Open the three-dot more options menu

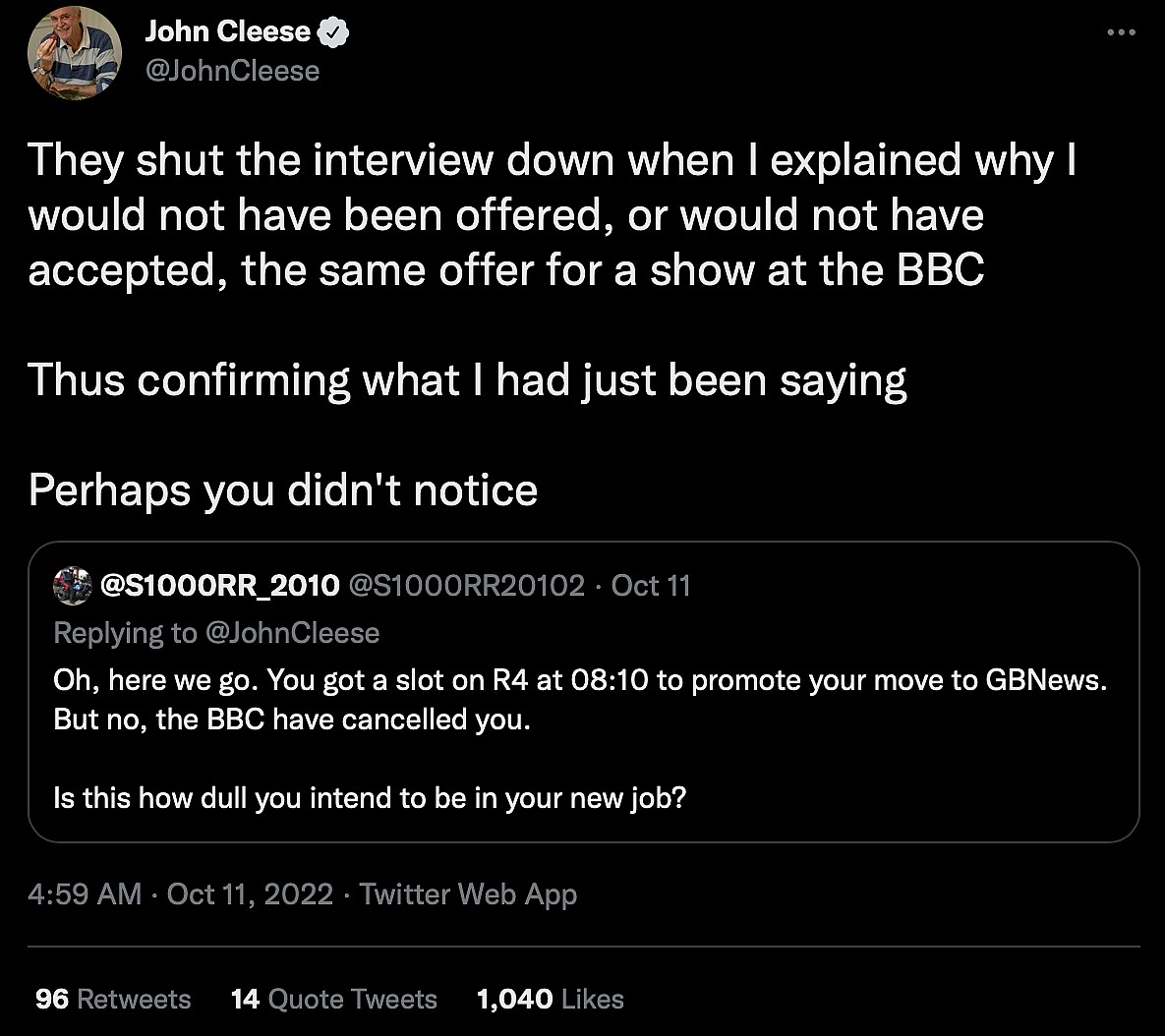point(1121,32)
